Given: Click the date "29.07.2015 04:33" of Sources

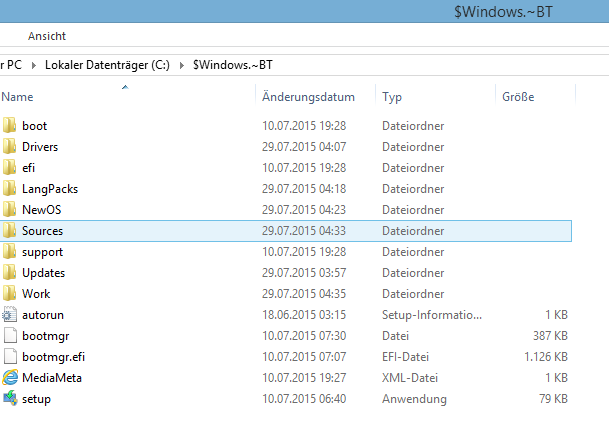Looking at the screenshot, I should point(304,231).
